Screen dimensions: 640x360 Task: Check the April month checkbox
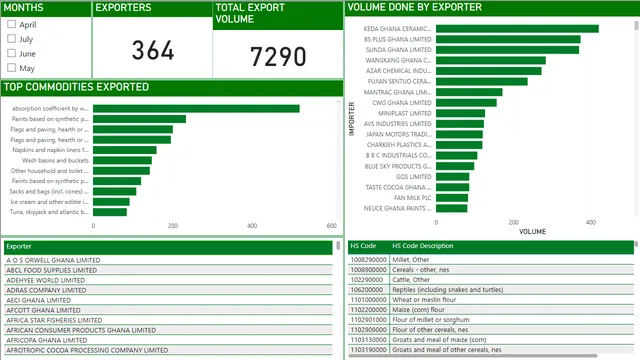click(x=11, y=24)
